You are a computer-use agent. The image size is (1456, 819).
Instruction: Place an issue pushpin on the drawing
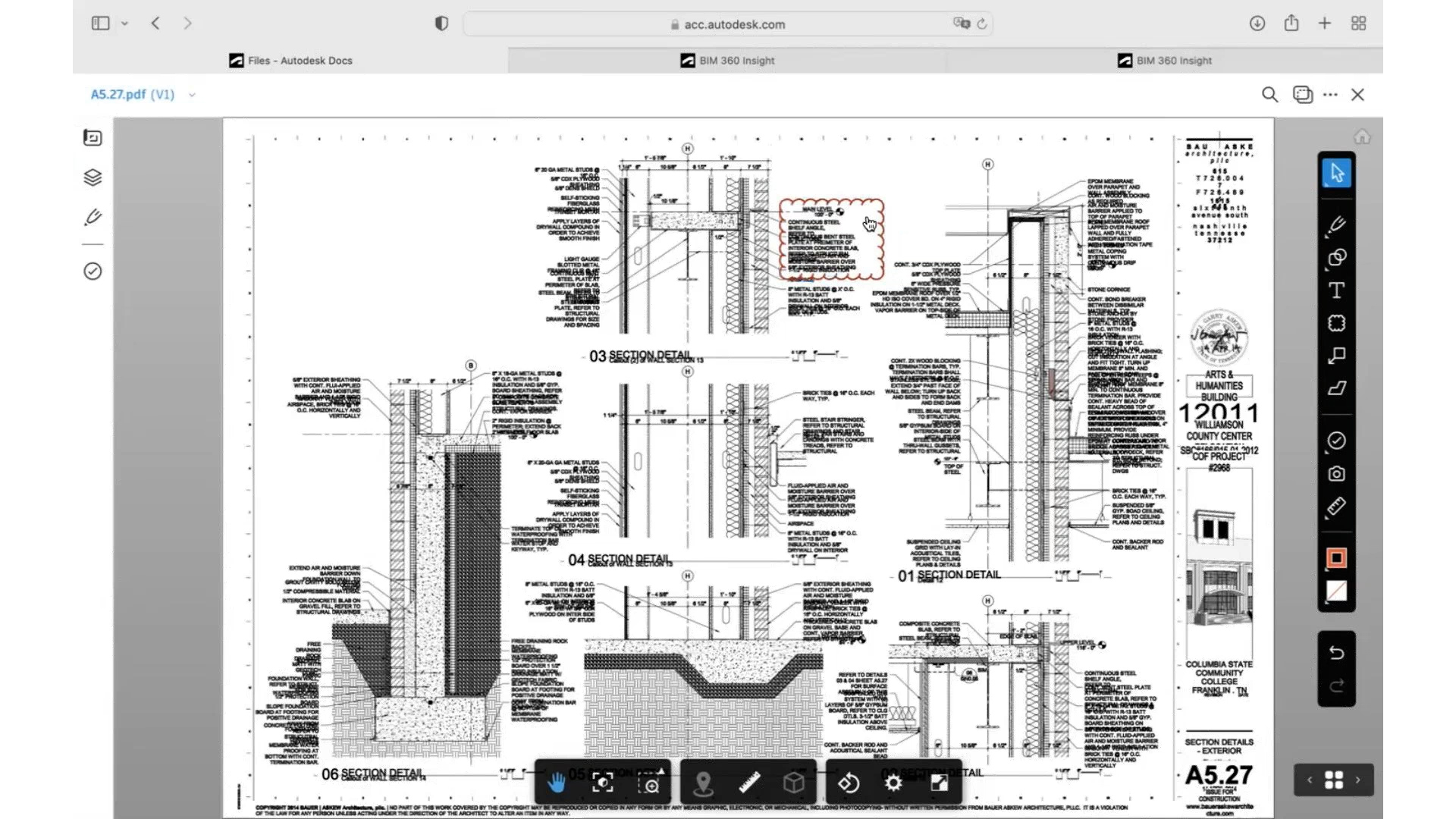[704, 783]
